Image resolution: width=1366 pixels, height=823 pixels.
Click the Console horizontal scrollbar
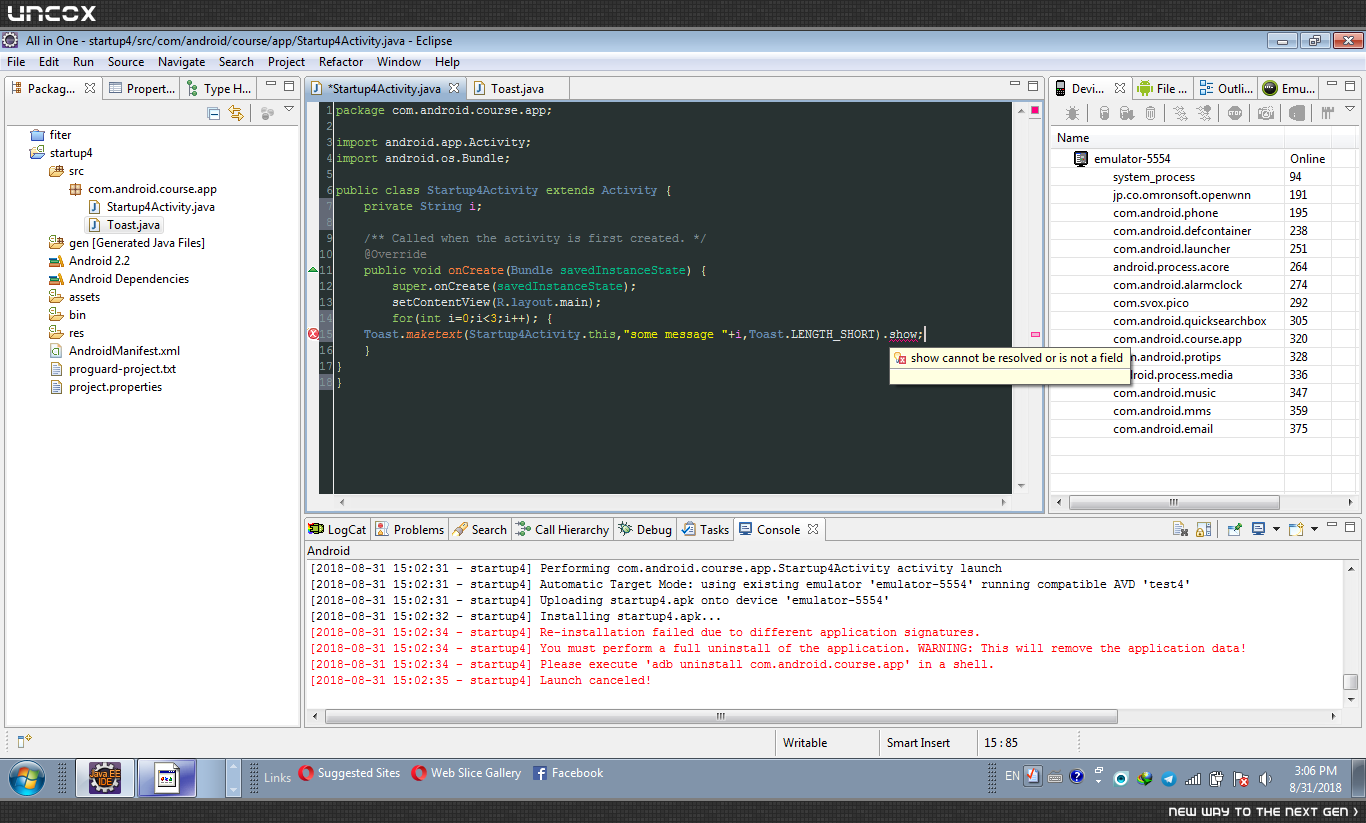pyautogui.click(x=721, y=716)
